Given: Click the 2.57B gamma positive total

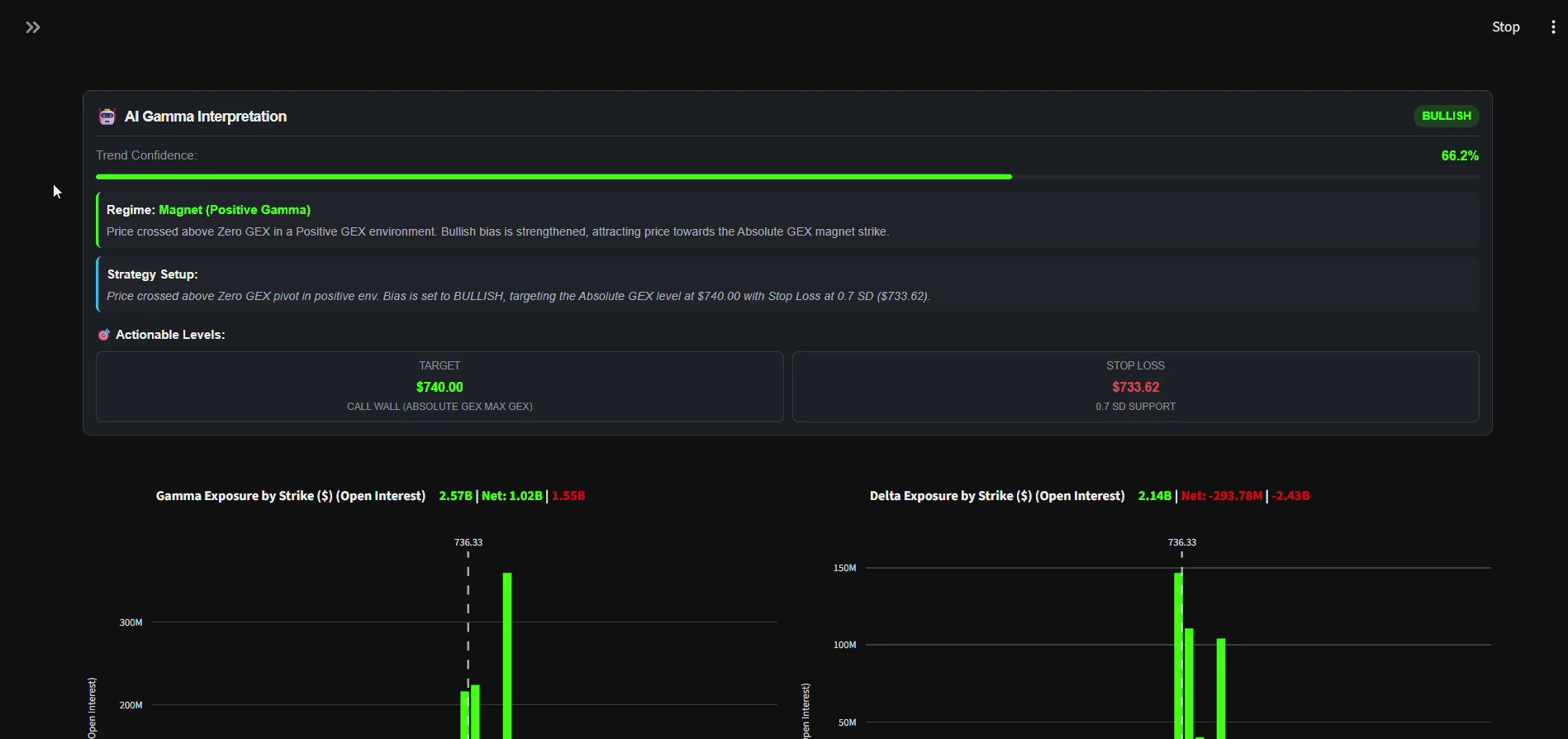Looking at the screenshot, I should [x=455, y=496].
